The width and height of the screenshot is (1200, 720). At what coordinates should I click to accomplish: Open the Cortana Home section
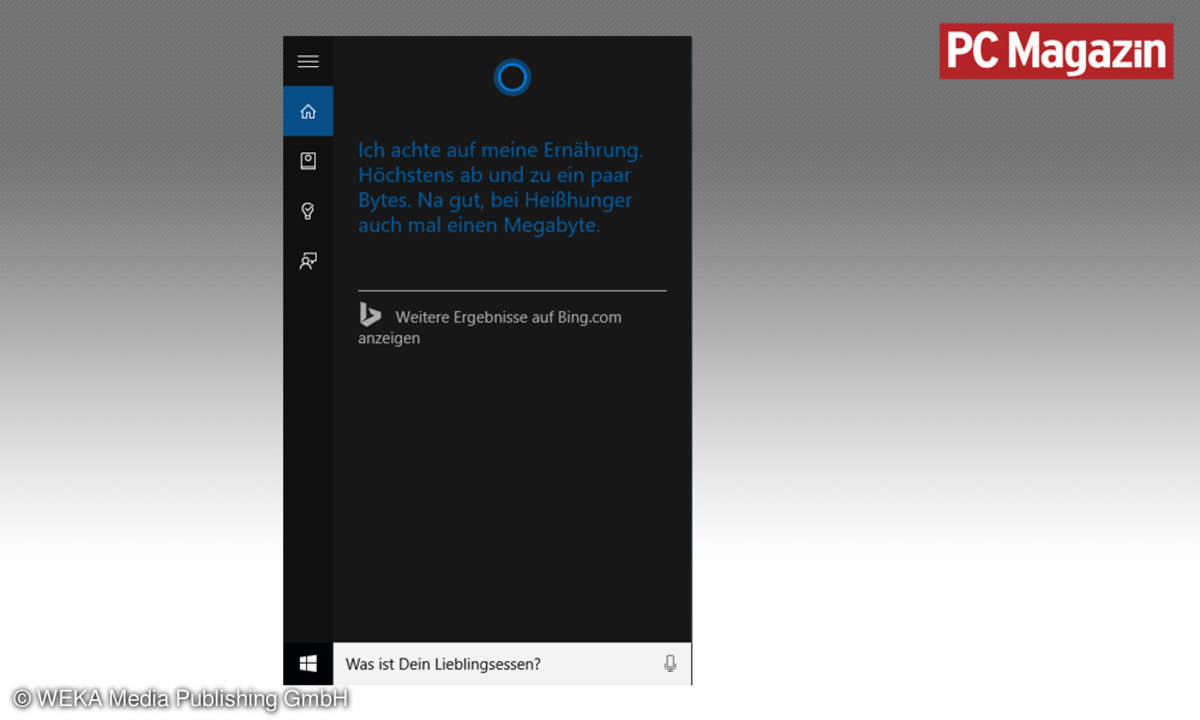click(308, 111)
